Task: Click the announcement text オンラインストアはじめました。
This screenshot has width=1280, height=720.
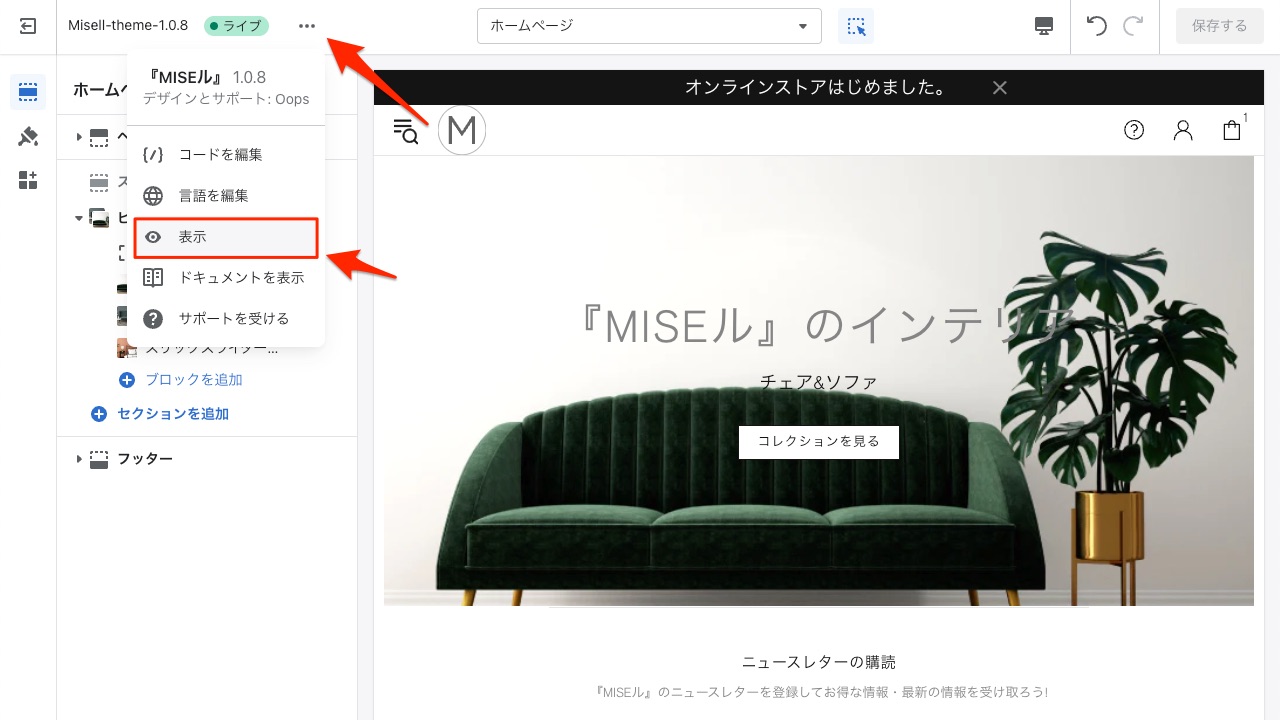Action: (x=817, y=88)
